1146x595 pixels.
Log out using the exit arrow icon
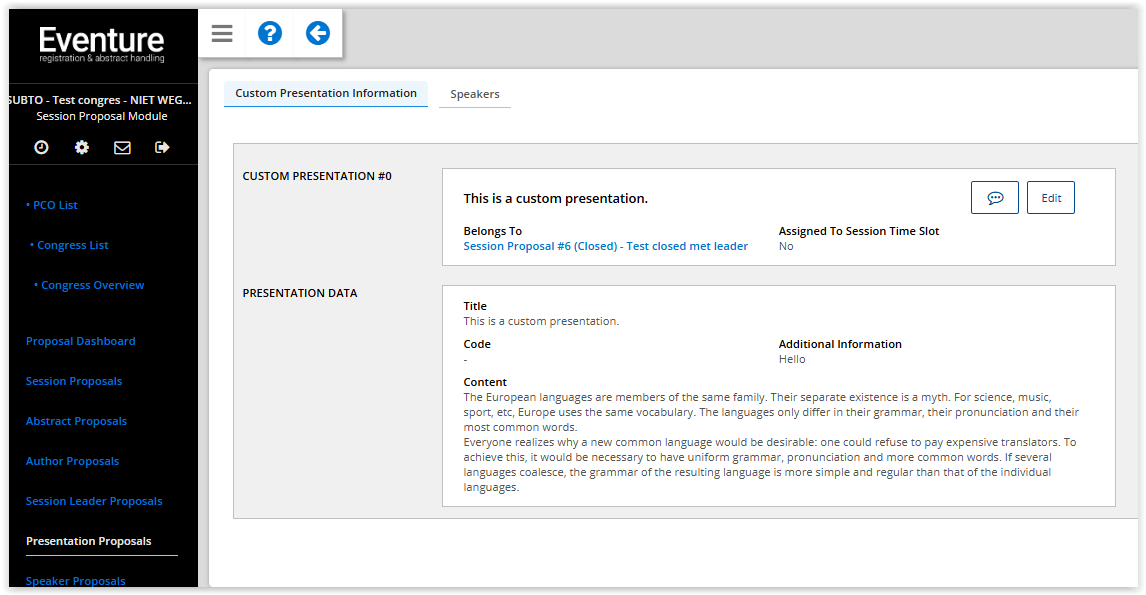pos(162,148)
